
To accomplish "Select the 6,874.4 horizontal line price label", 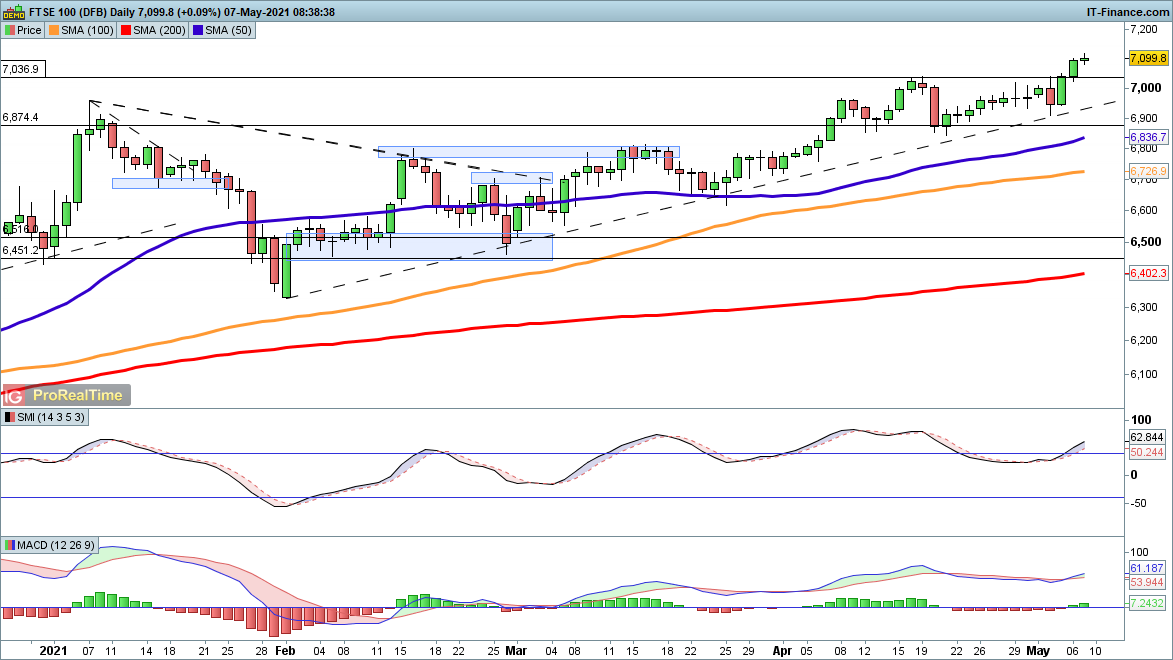I will click(x=21, y=117).
